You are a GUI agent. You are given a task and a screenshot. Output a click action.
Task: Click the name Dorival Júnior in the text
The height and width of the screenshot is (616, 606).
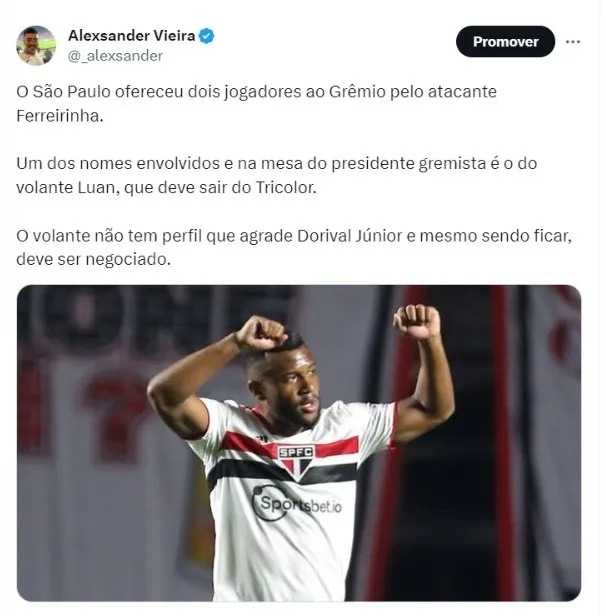(350, 236)
